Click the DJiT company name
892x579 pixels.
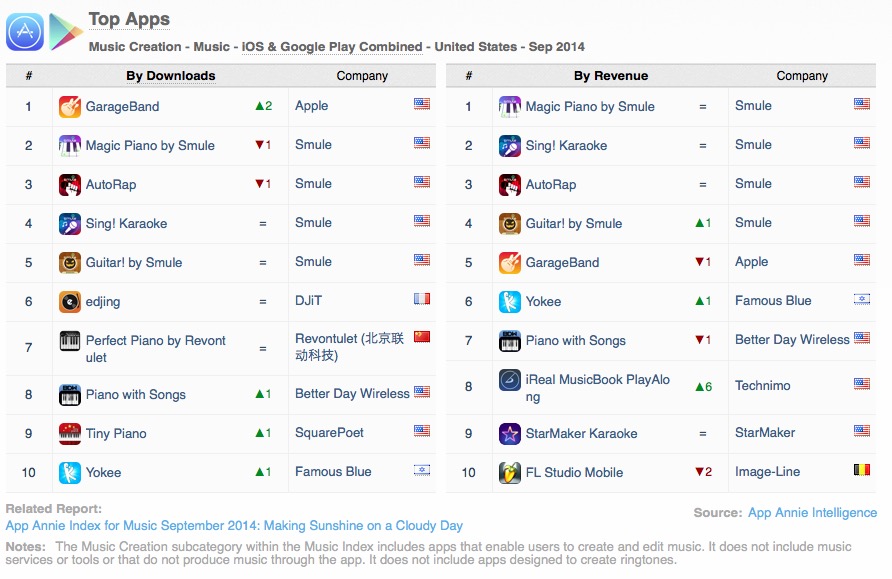[308, 300]
